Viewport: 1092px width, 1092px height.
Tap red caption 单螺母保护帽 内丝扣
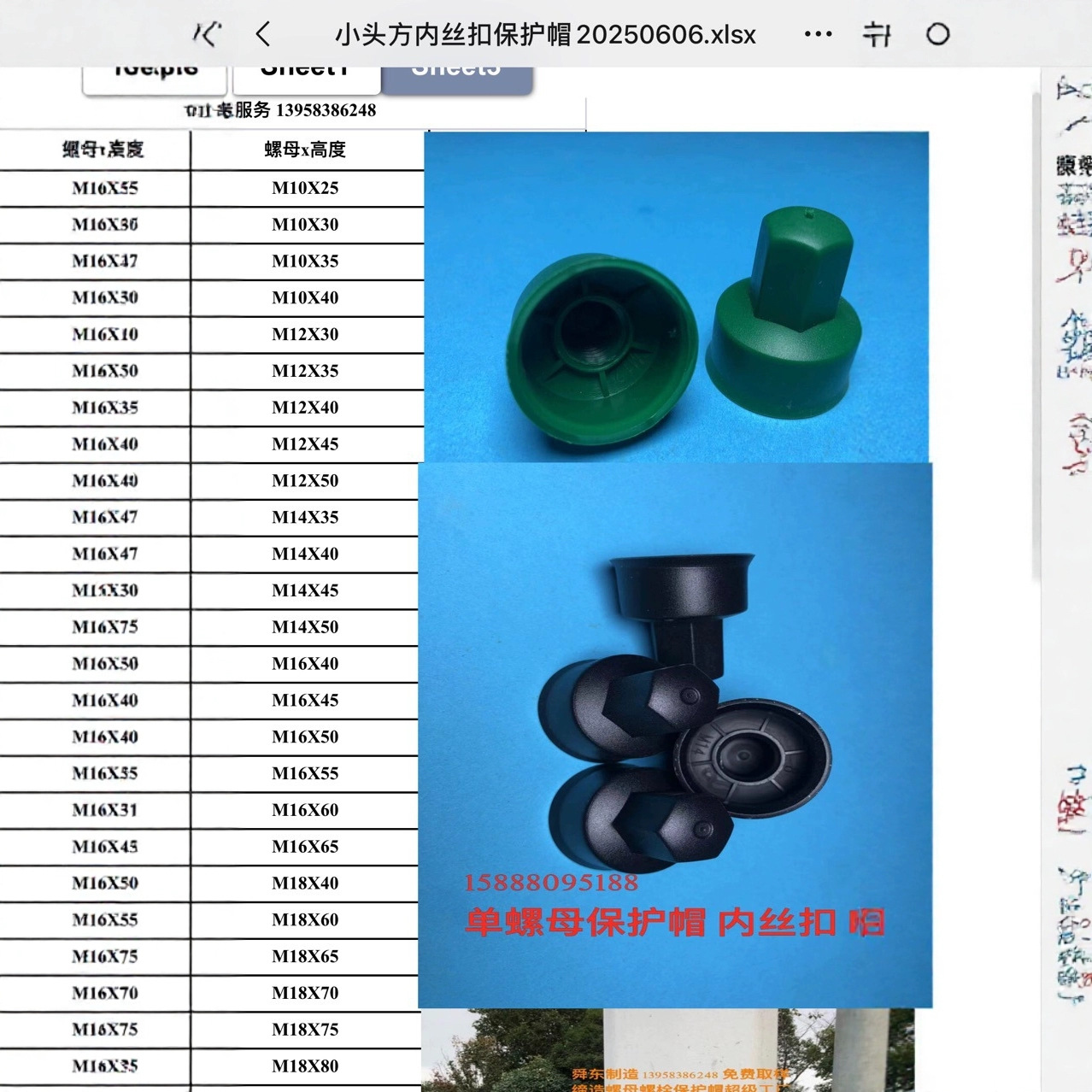(x=675, y=921)
